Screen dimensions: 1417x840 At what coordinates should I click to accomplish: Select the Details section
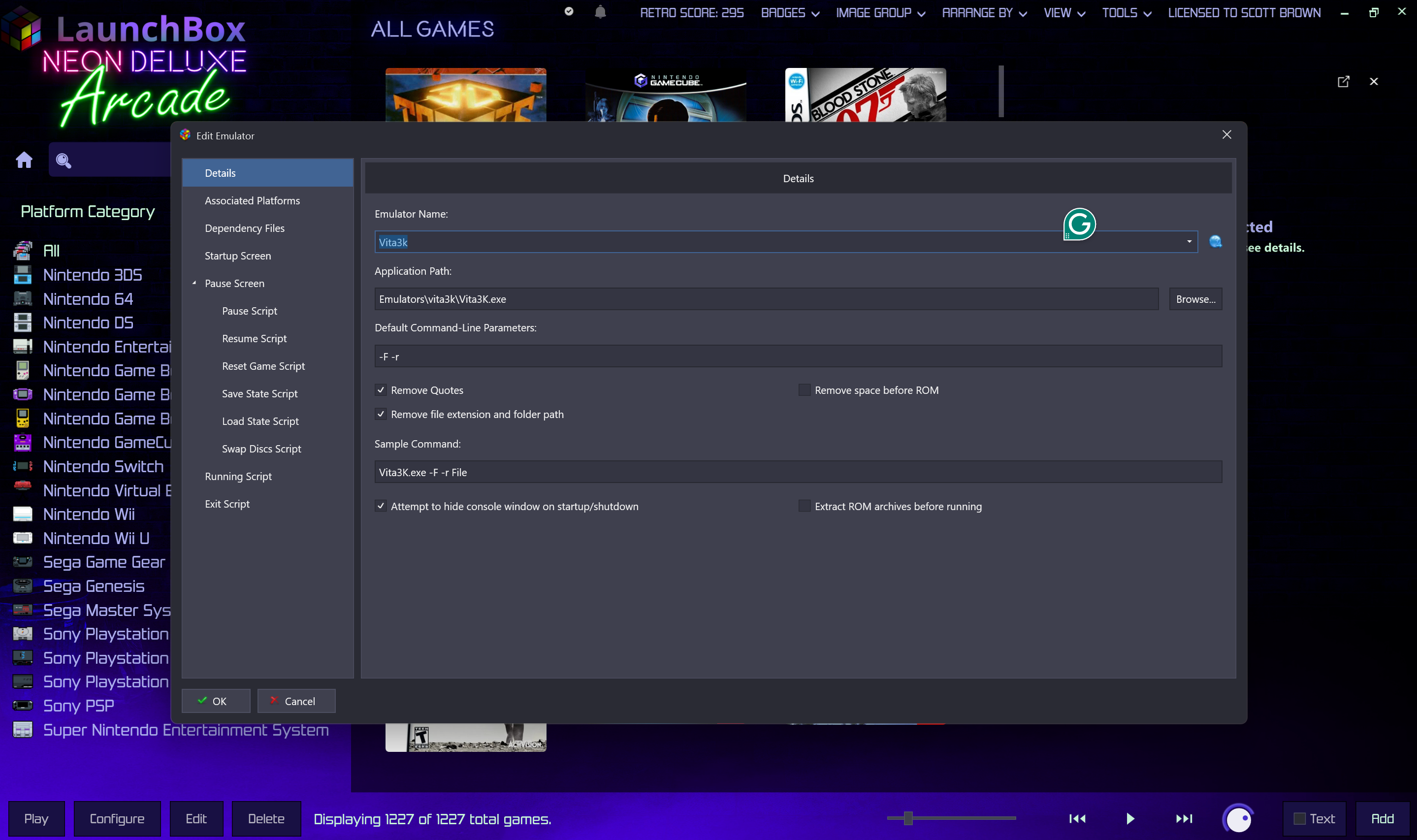pos(268,173)
